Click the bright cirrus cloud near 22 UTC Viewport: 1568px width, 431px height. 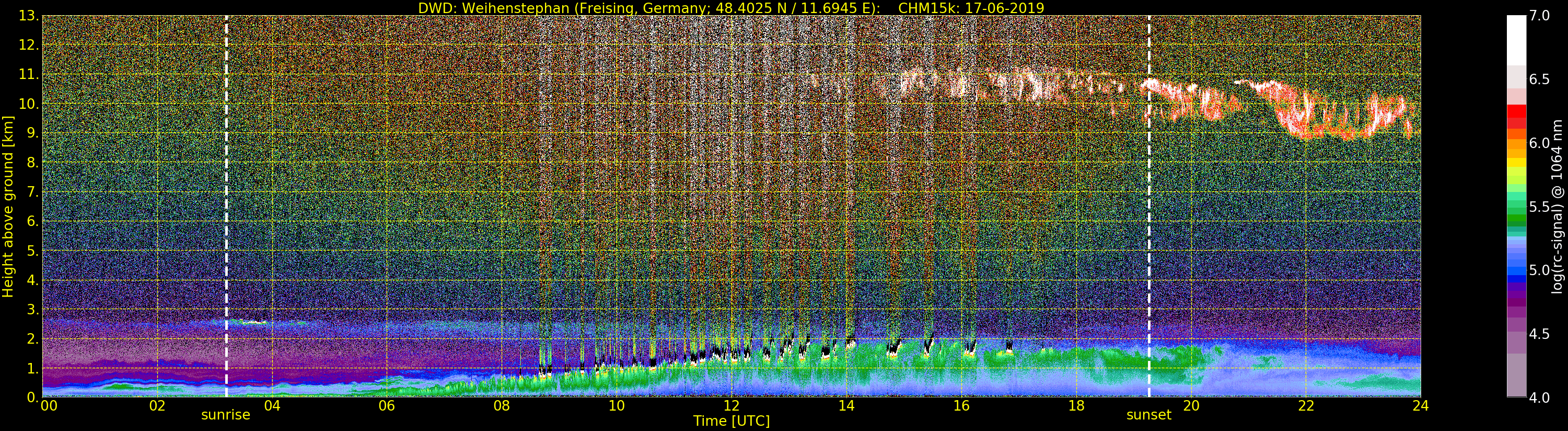[x=1309, y=119]
